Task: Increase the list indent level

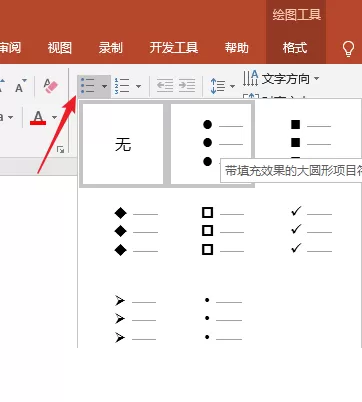Action: tap(187, 86)
